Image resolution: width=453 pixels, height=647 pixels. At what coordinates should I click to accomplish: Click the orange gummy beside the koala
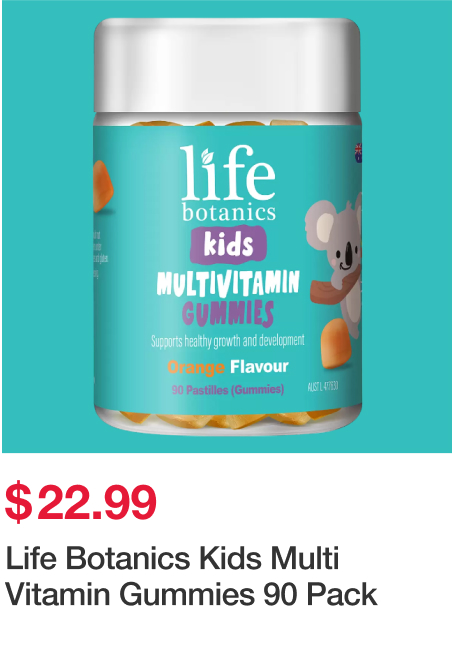pos(337,343)
